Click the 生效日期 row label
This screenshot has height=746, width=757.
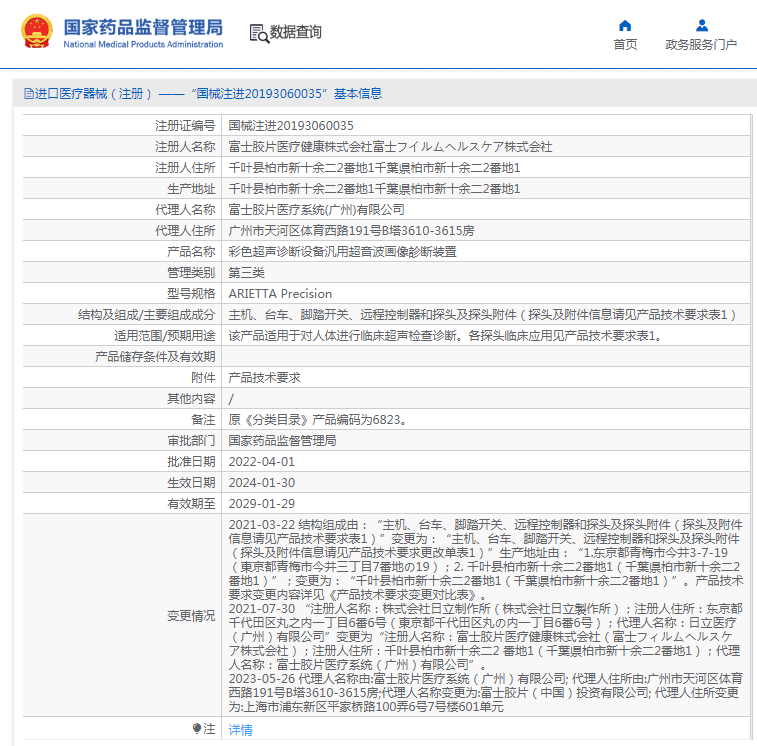coord(191,483)
